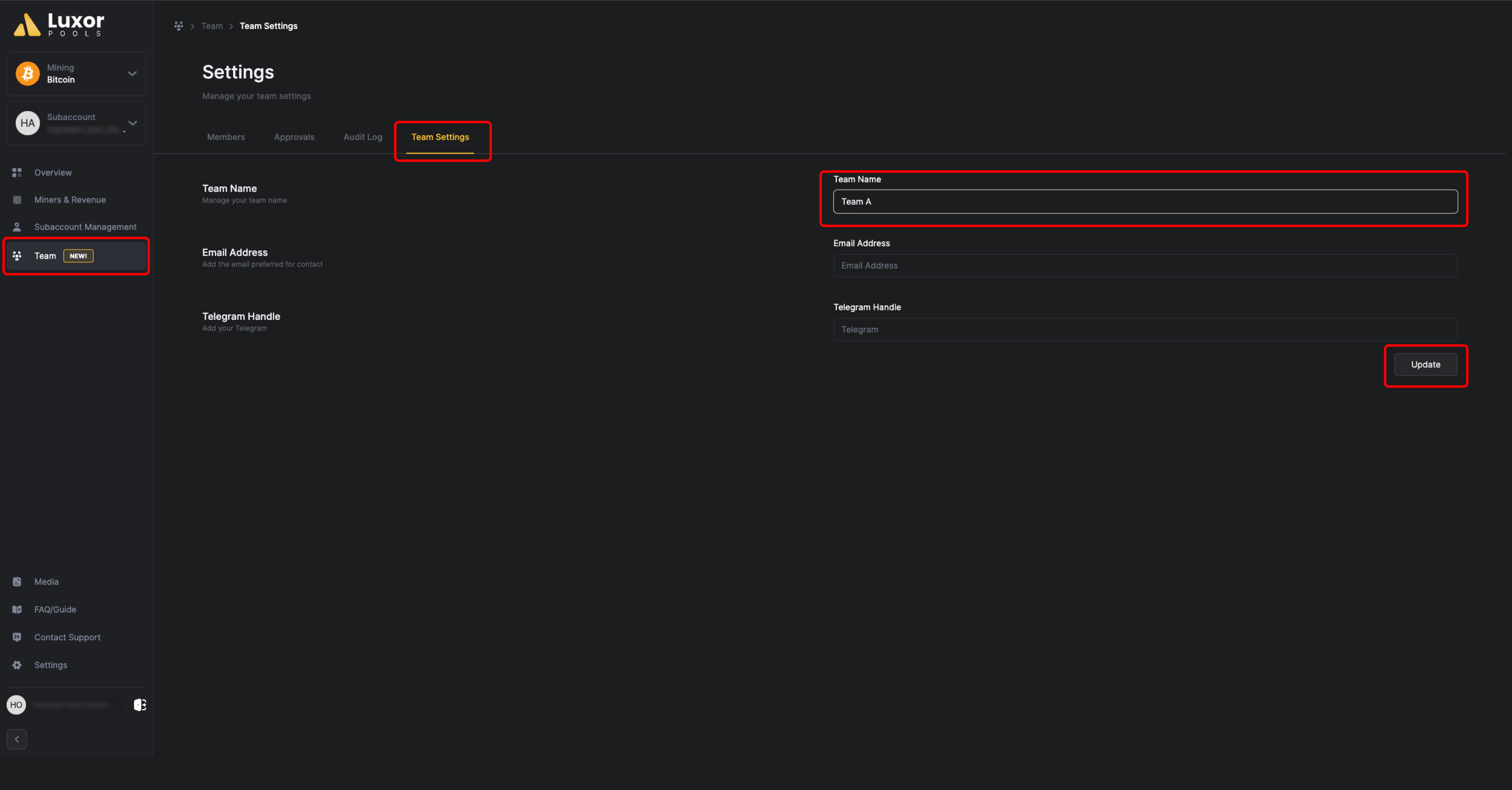Click the Email Address input field
The height and width of the screenshot is (790, 1512).
tap(1145, 266)
